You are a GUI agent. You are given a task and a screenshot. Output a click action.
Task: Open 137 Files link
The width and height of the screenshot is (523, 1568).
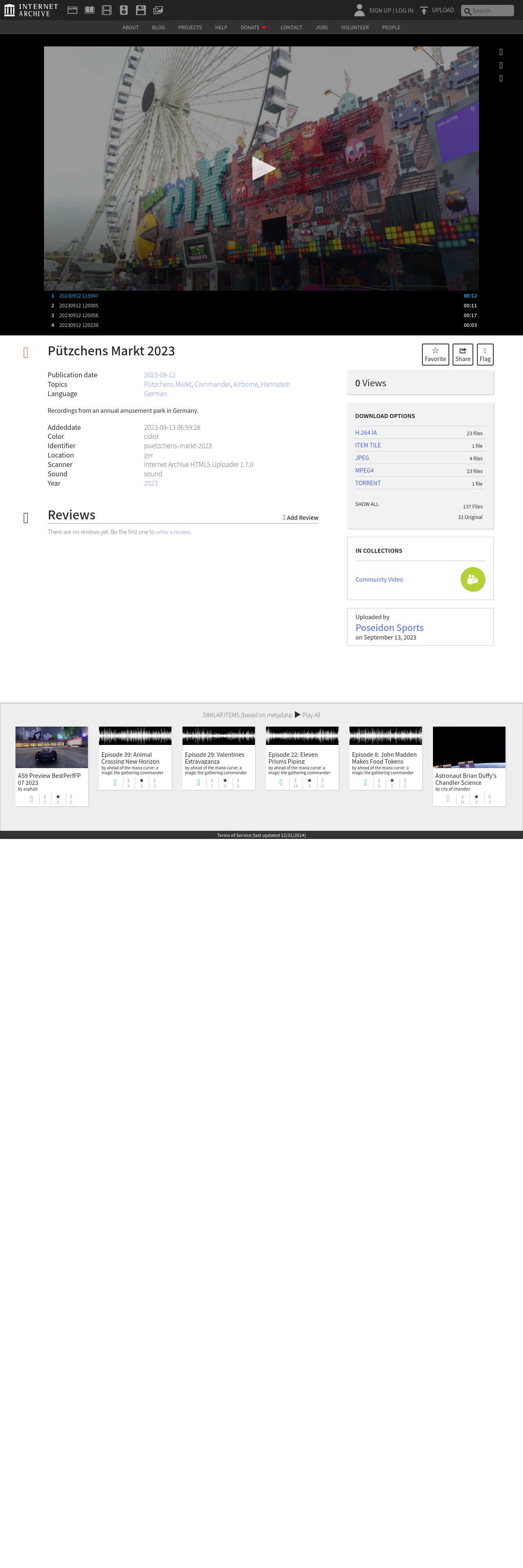[x=472, y=506]
